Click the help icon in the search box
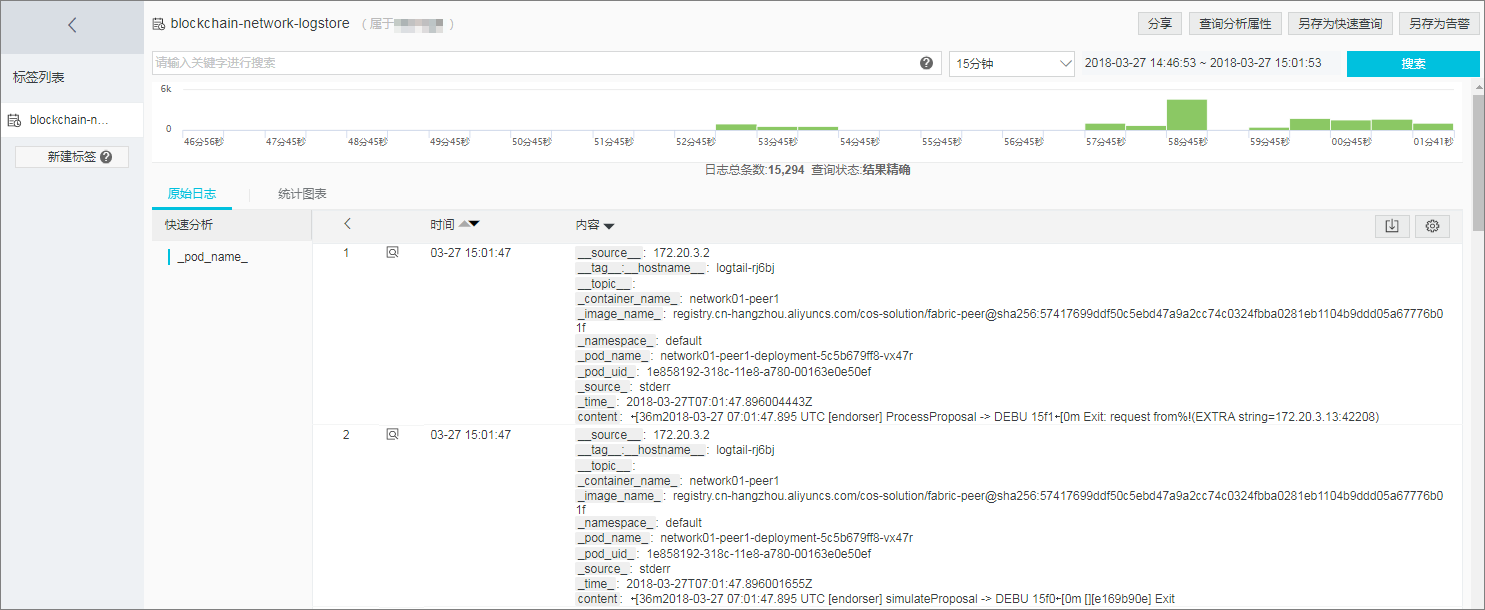This screenshot has width=1485, height=610. click(x=926, y=63)
